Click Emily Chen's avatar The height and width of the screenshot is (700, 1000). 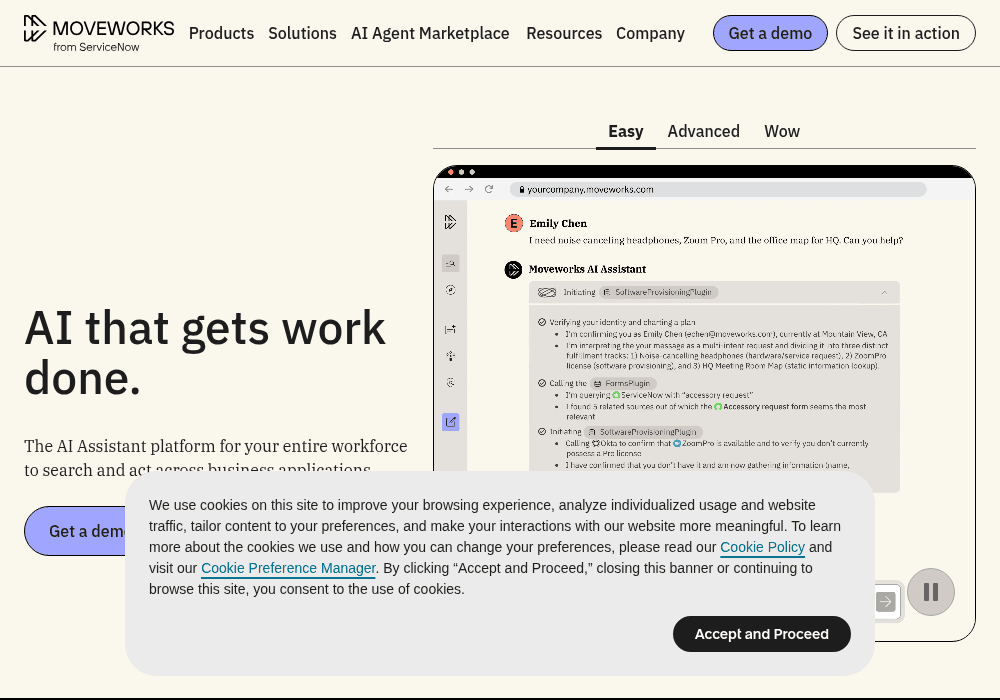(x=513, y=224)
